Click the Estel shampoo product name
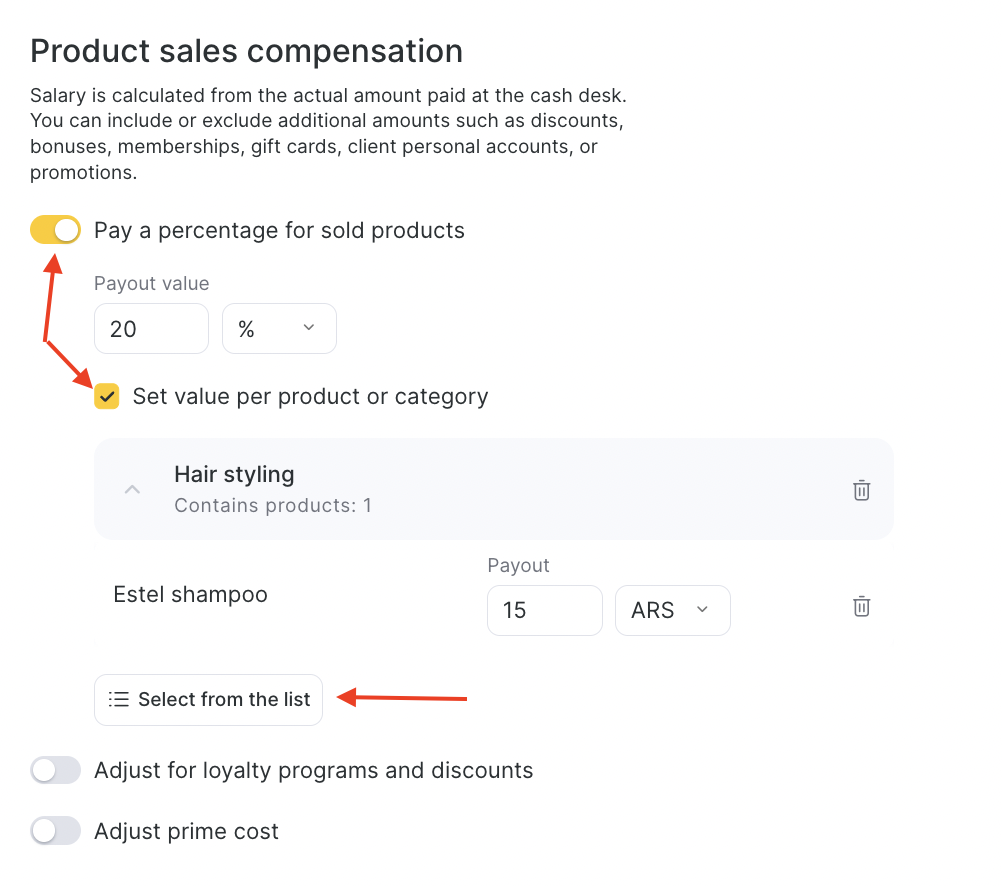The width and height of the screenshot is (1002, 886). click(191, 595)
